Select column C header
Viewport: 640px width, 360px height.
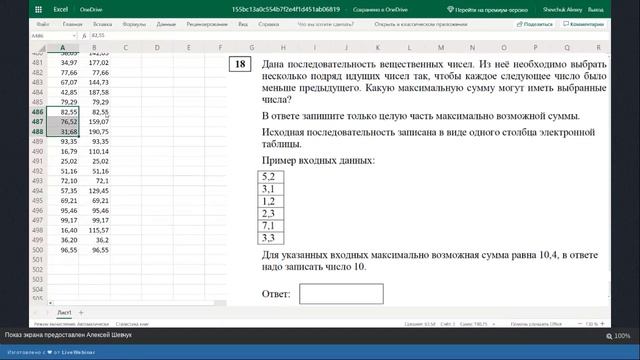click(126, 48)
